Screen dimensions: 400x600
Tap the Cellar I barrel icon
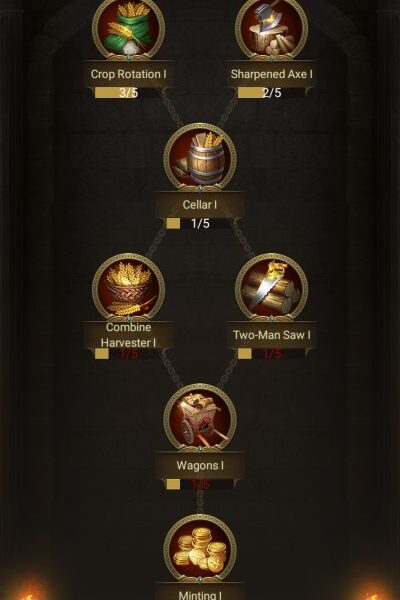tap(200, 157)
